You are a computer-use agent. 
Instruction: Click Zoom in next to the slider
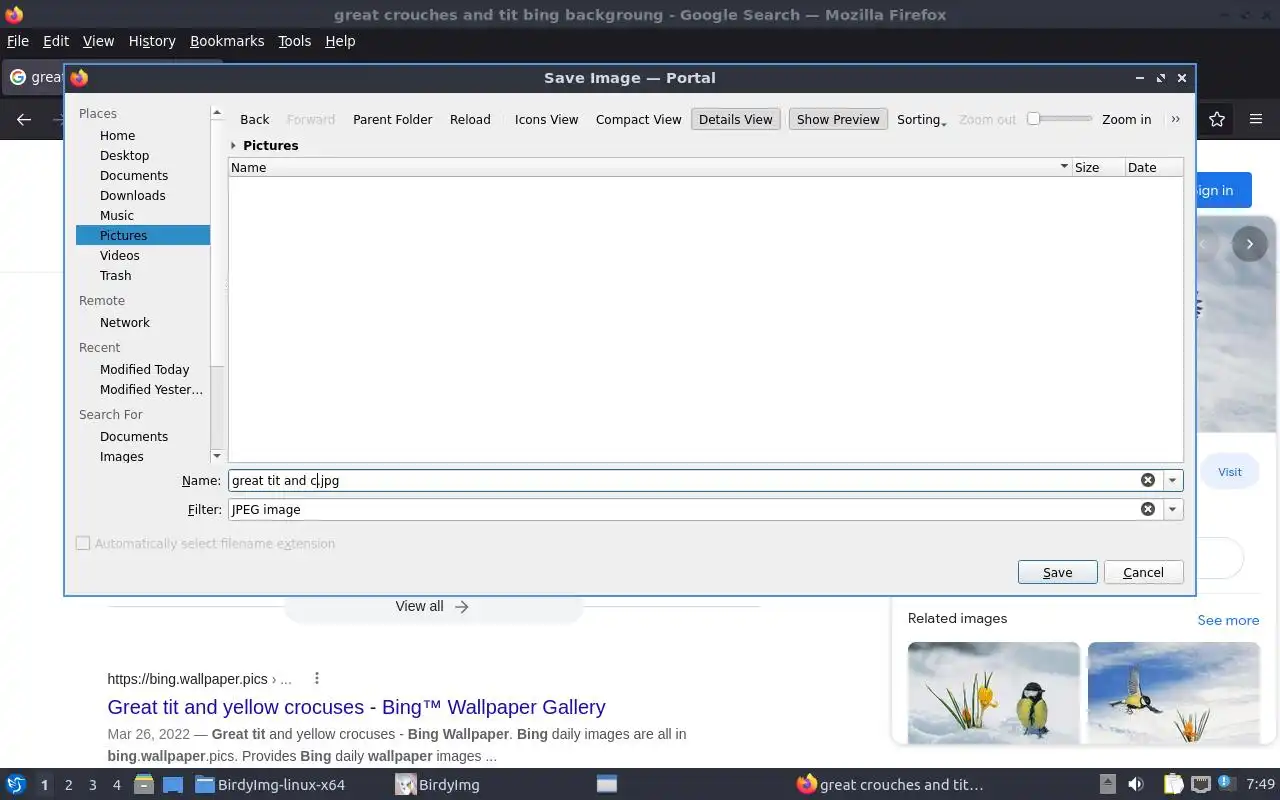point(1127,119)
